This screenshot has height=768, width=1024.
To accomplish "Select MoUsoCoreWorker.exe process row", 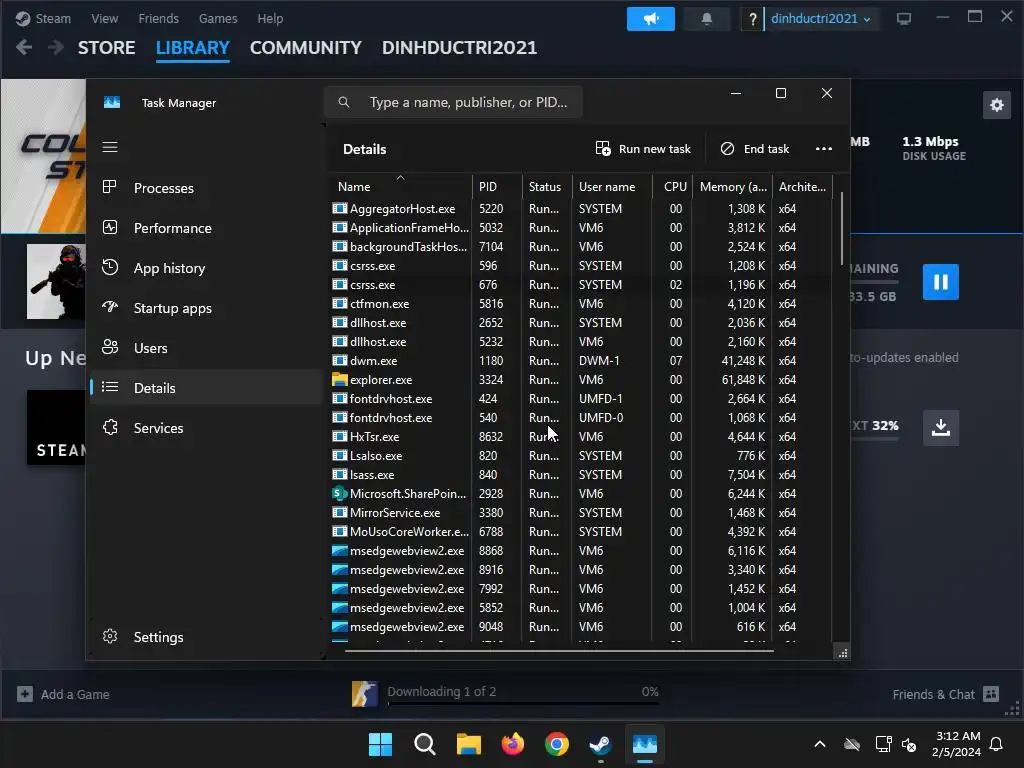I will coord(581,532).
